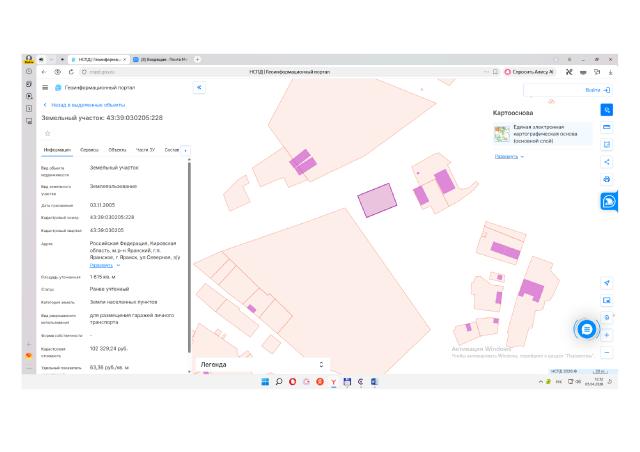Add the land plot to favorites star

47,132
